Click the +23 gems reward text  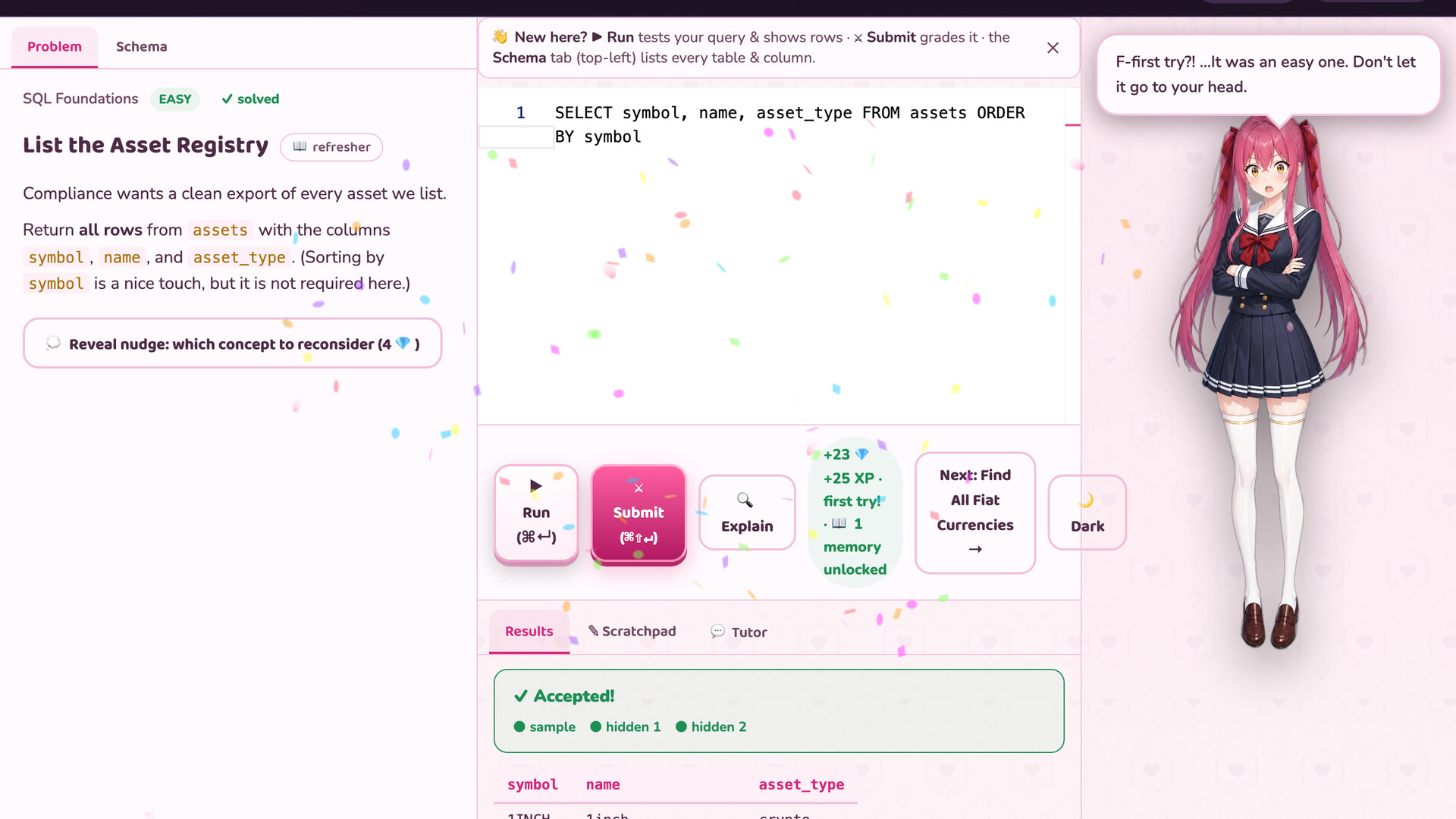pyautogui.click(x=846, y=454)
